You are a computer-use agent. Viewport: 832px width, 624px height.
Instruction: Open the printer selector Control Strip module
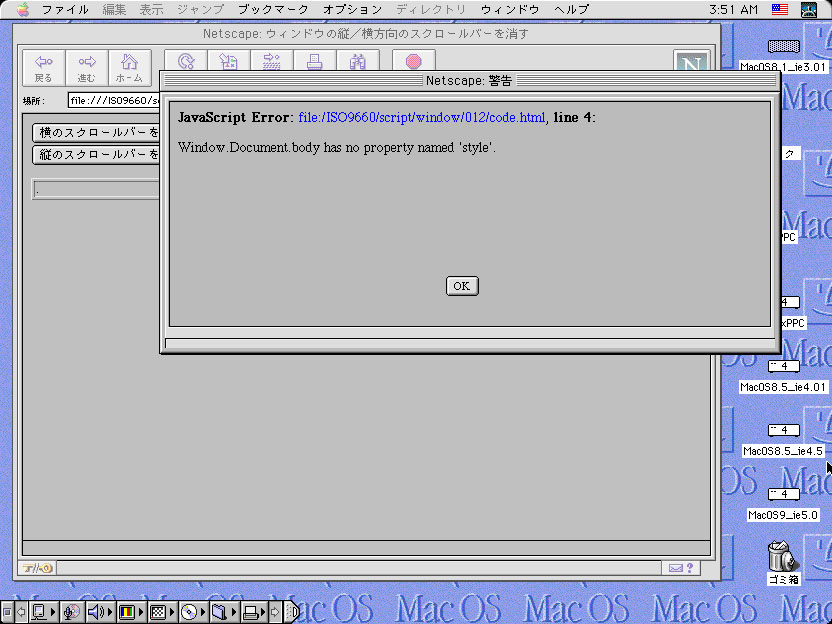click(254, 612)
